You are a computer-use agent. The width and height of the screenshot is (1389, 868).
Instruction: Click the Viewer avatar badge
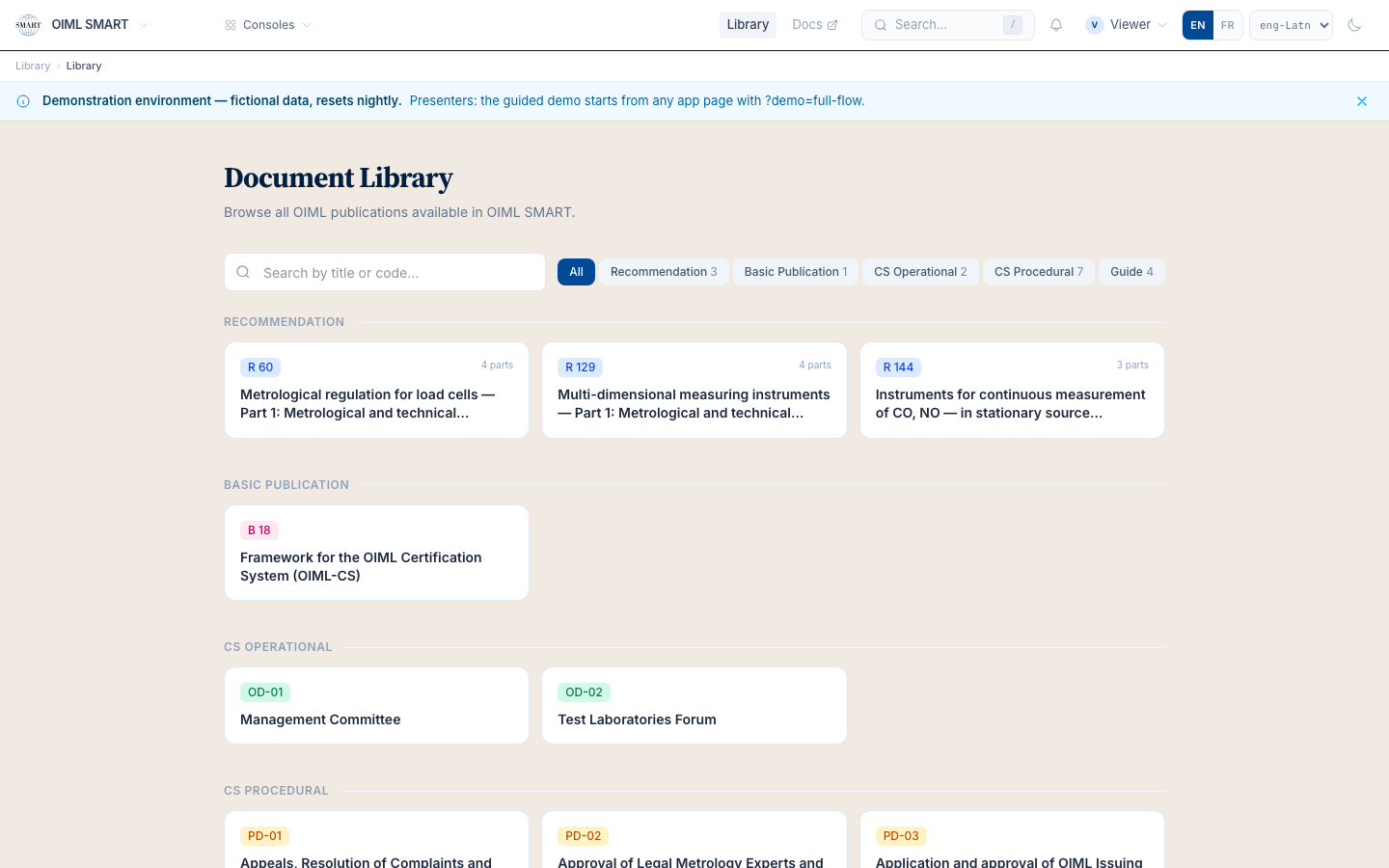point(1095,25)
